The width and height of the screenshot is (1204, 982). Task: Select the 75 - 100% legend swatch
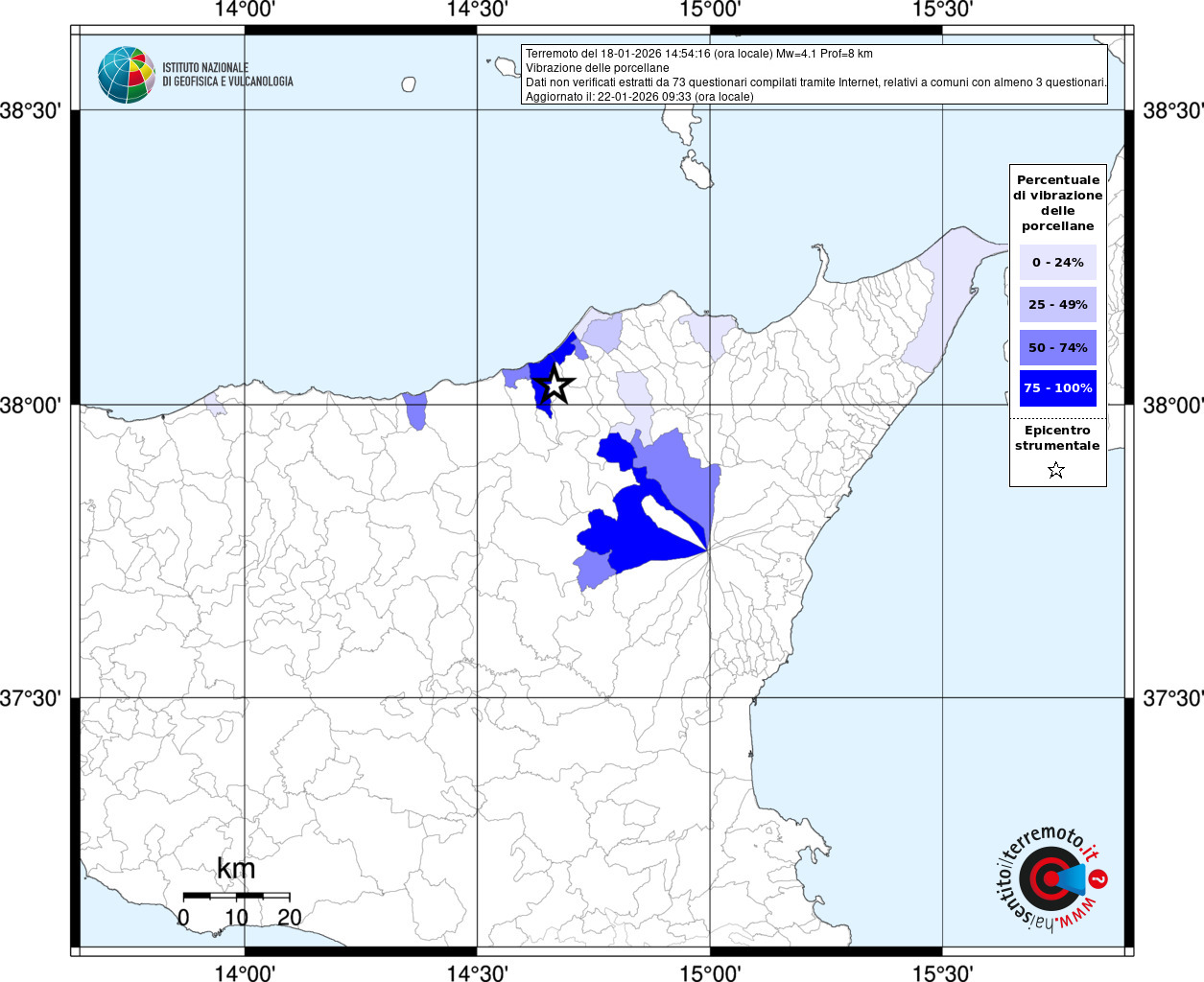[1057, 388]
